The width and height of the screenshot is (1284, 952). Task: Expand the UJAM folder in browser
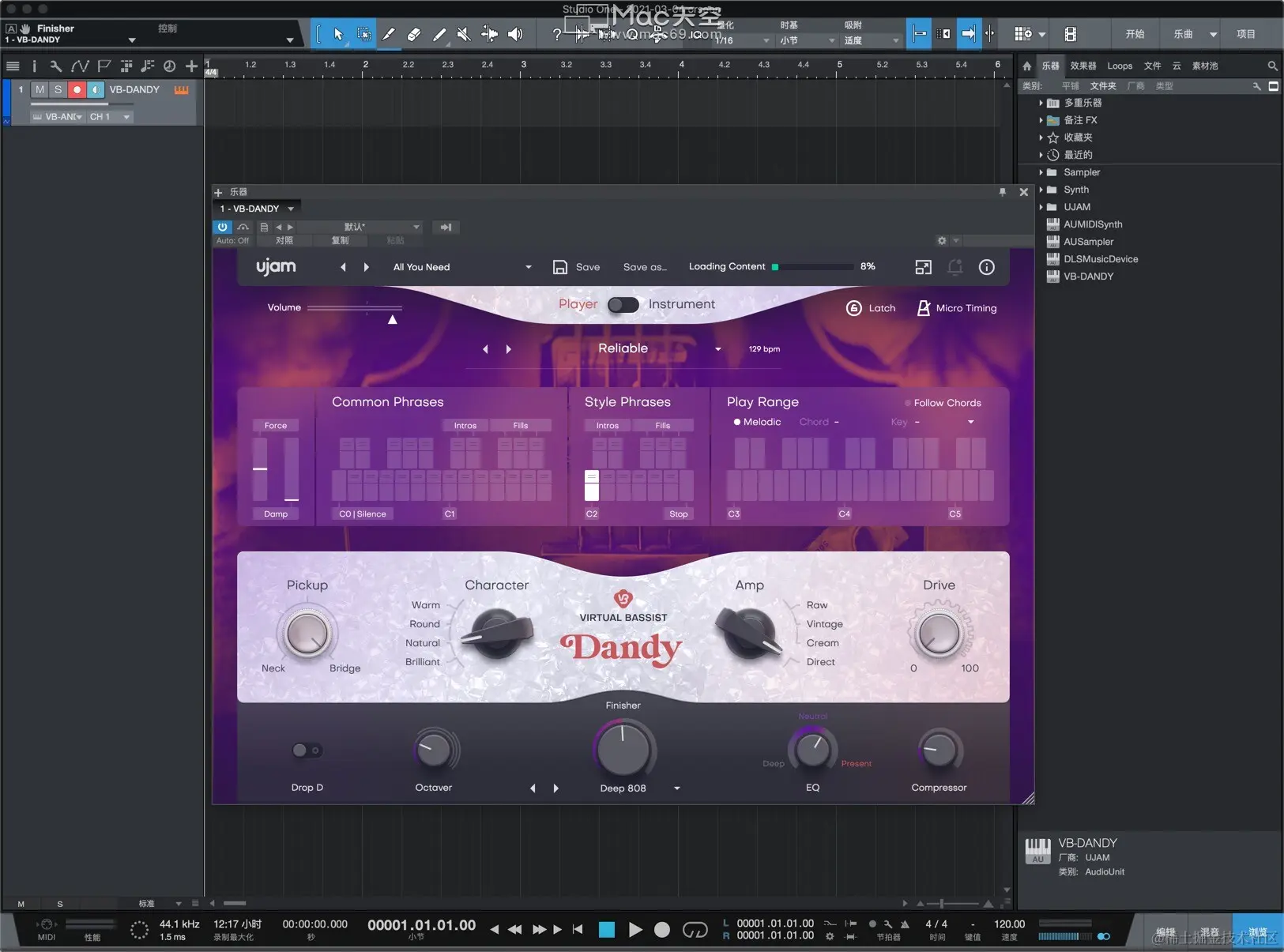(x=1041, y=207)
